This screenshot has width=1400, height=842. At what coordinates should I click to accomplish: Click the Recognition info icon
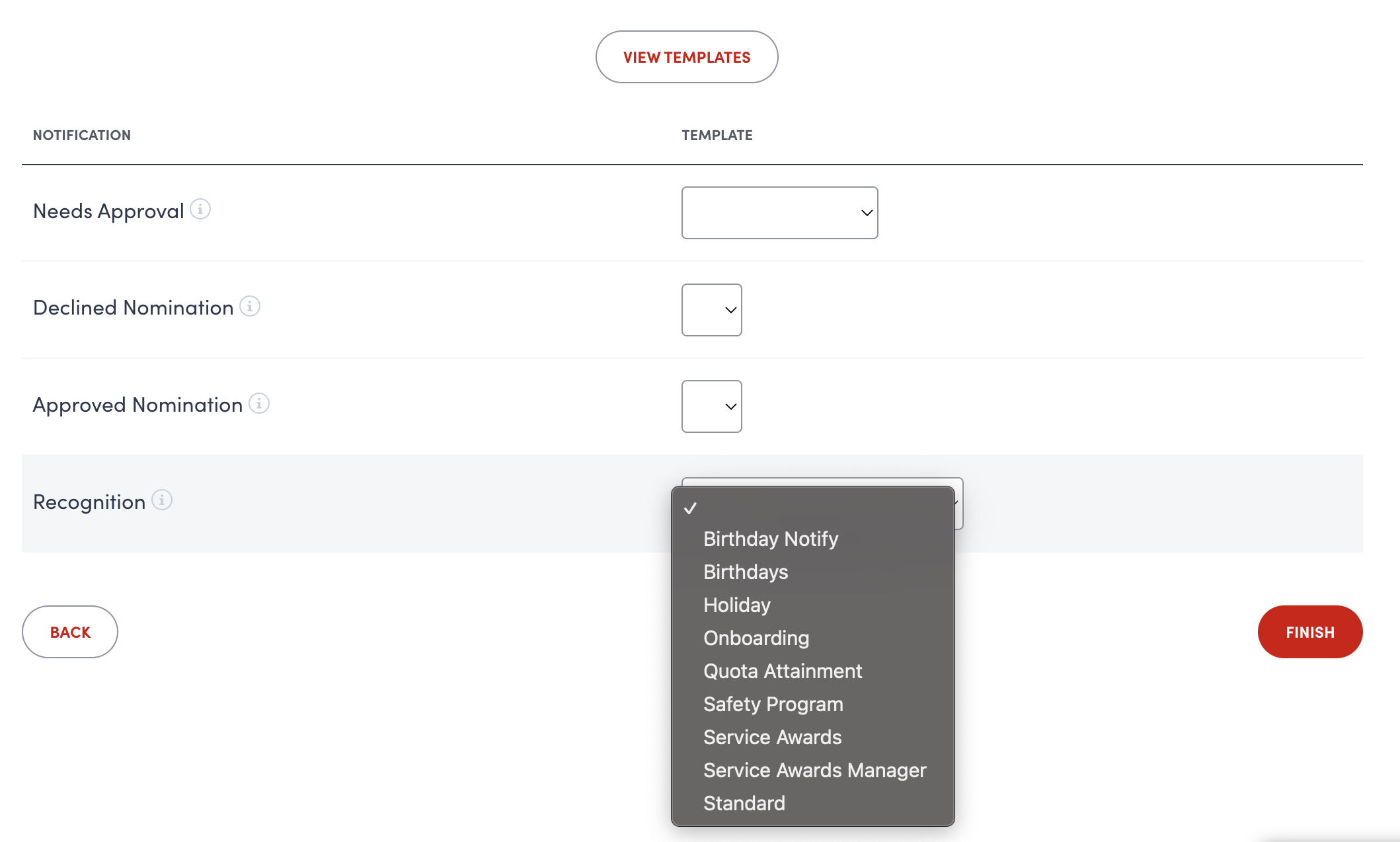(162, 500)
